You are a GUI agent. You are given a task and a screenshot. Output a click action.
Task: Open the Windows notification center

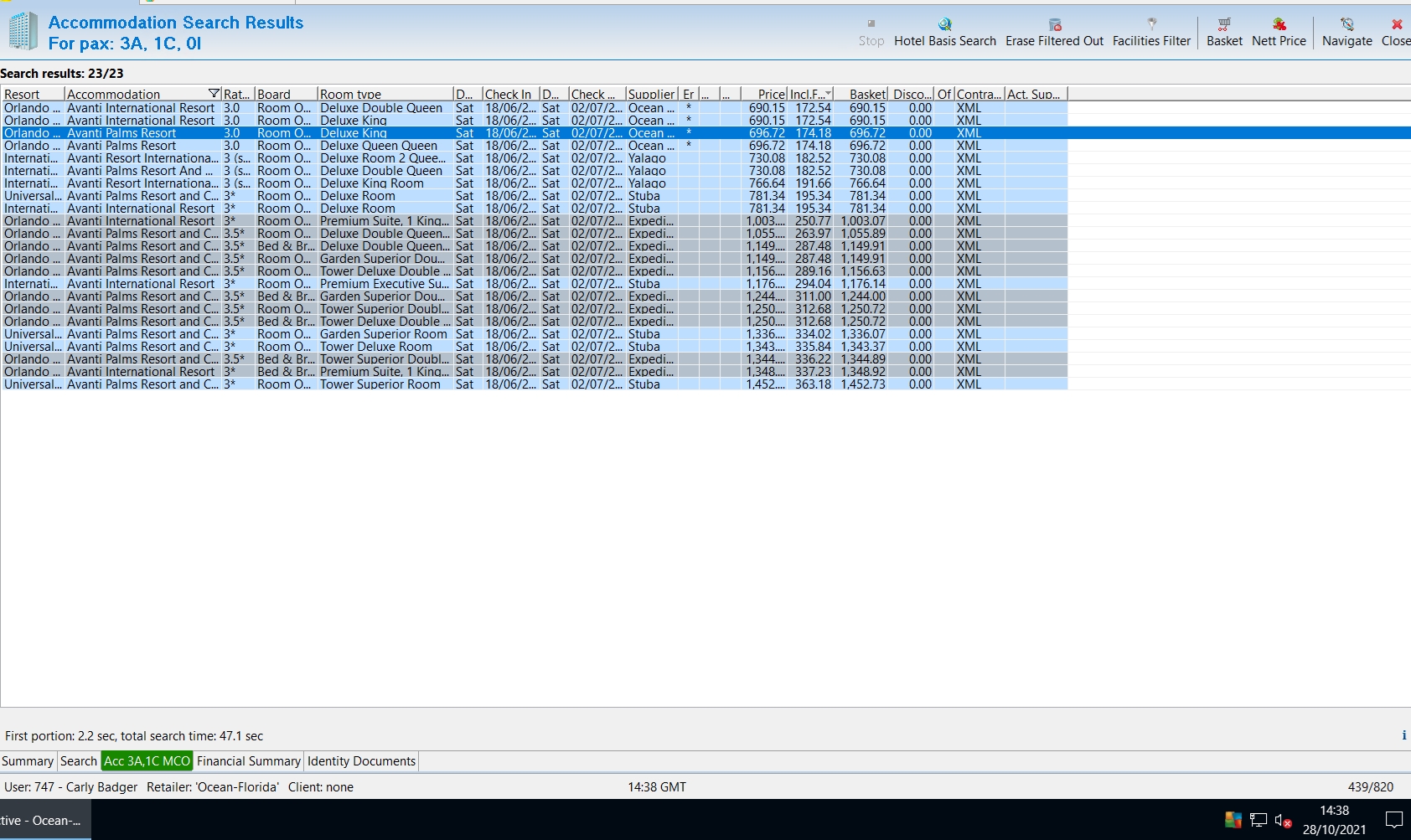click(x=1393, y=820)
